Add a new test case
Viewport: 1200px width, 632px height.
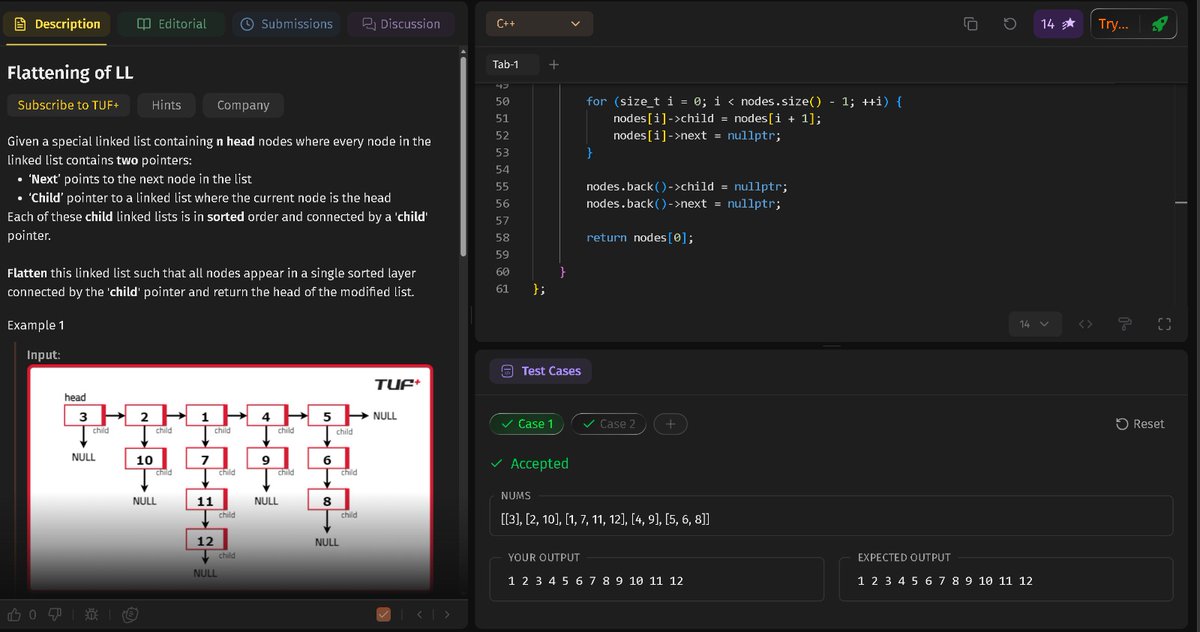671,424
